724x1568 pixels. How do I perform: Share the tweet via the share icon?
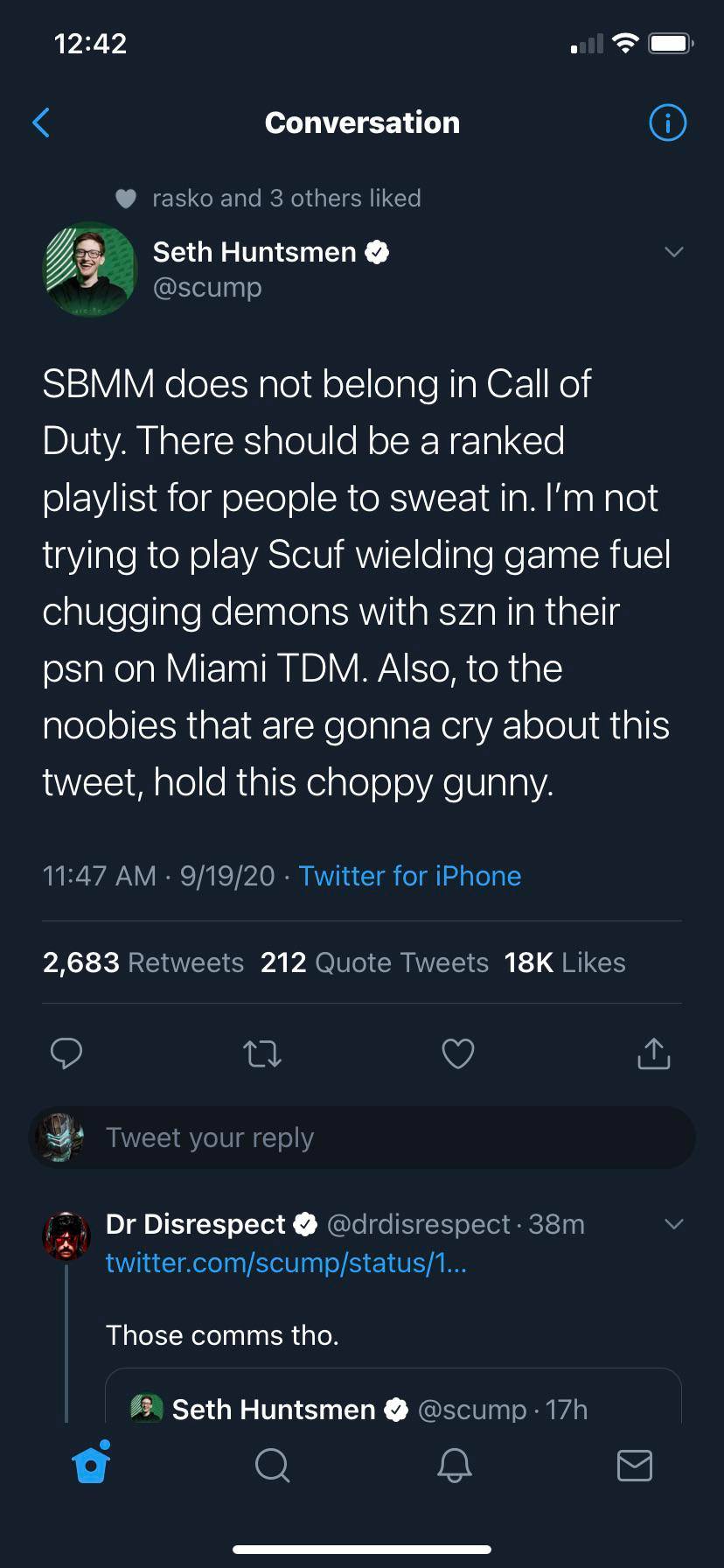(x=653, y=1053)
